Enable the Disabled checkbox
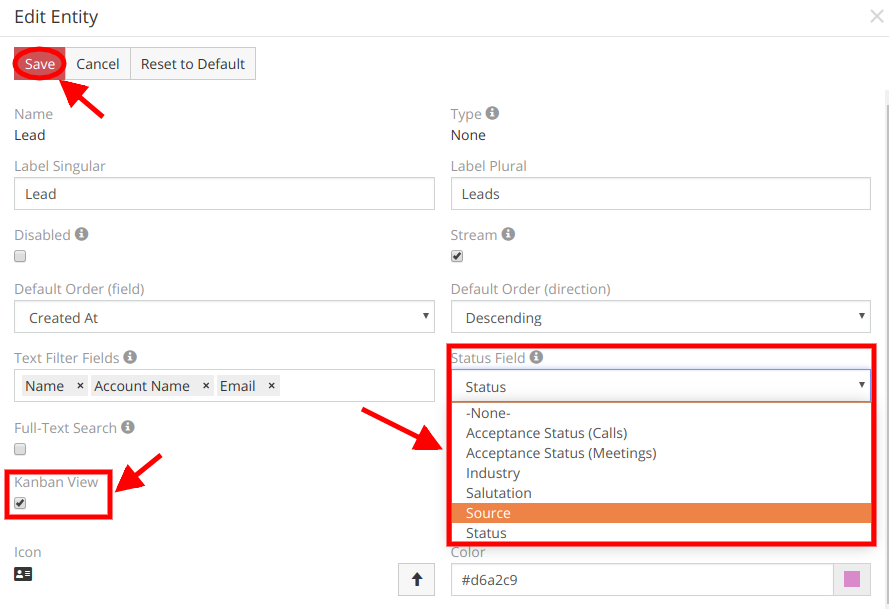The height and width of the screenshot is (609, 889). pyautogui.click(x=19, y=256)
